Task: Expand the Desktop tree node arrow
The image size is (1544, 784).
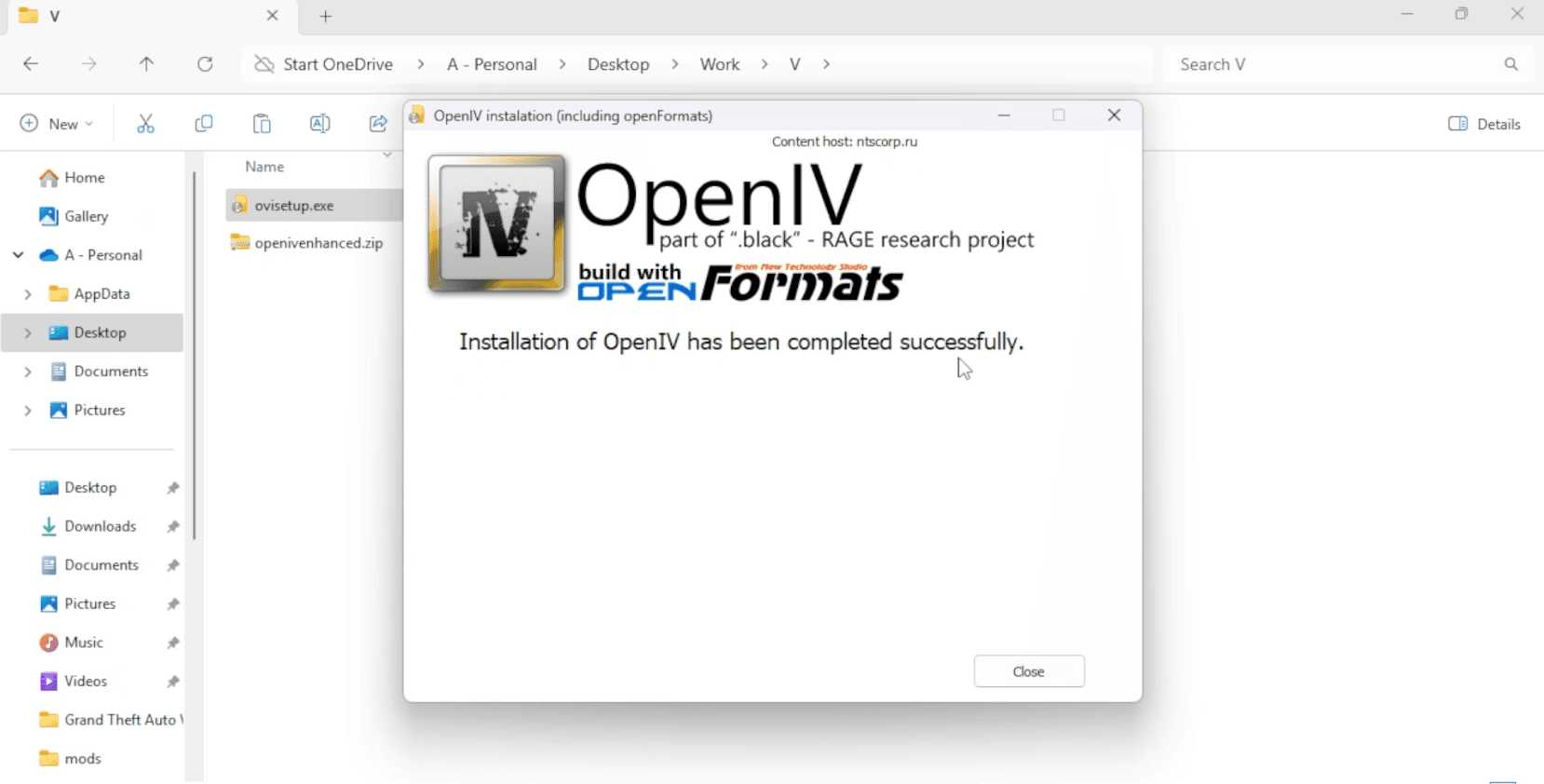Action: pos(28,332)
